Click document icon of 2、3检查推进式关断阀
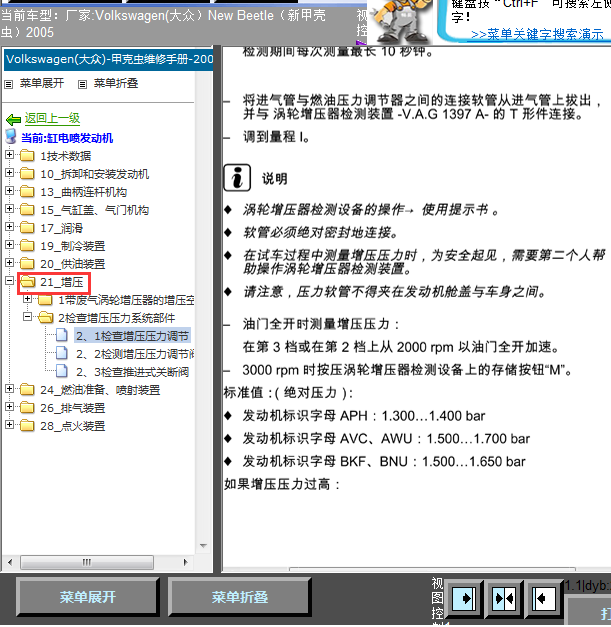Viewport: 611px width, 627px height. click(x=62, y=371)
